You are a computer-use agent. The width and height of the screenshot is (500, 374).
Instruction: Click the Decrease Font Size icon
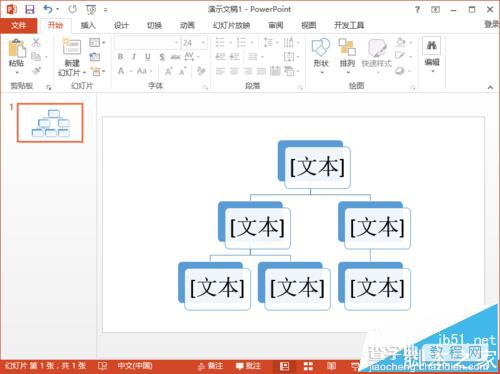183,71
